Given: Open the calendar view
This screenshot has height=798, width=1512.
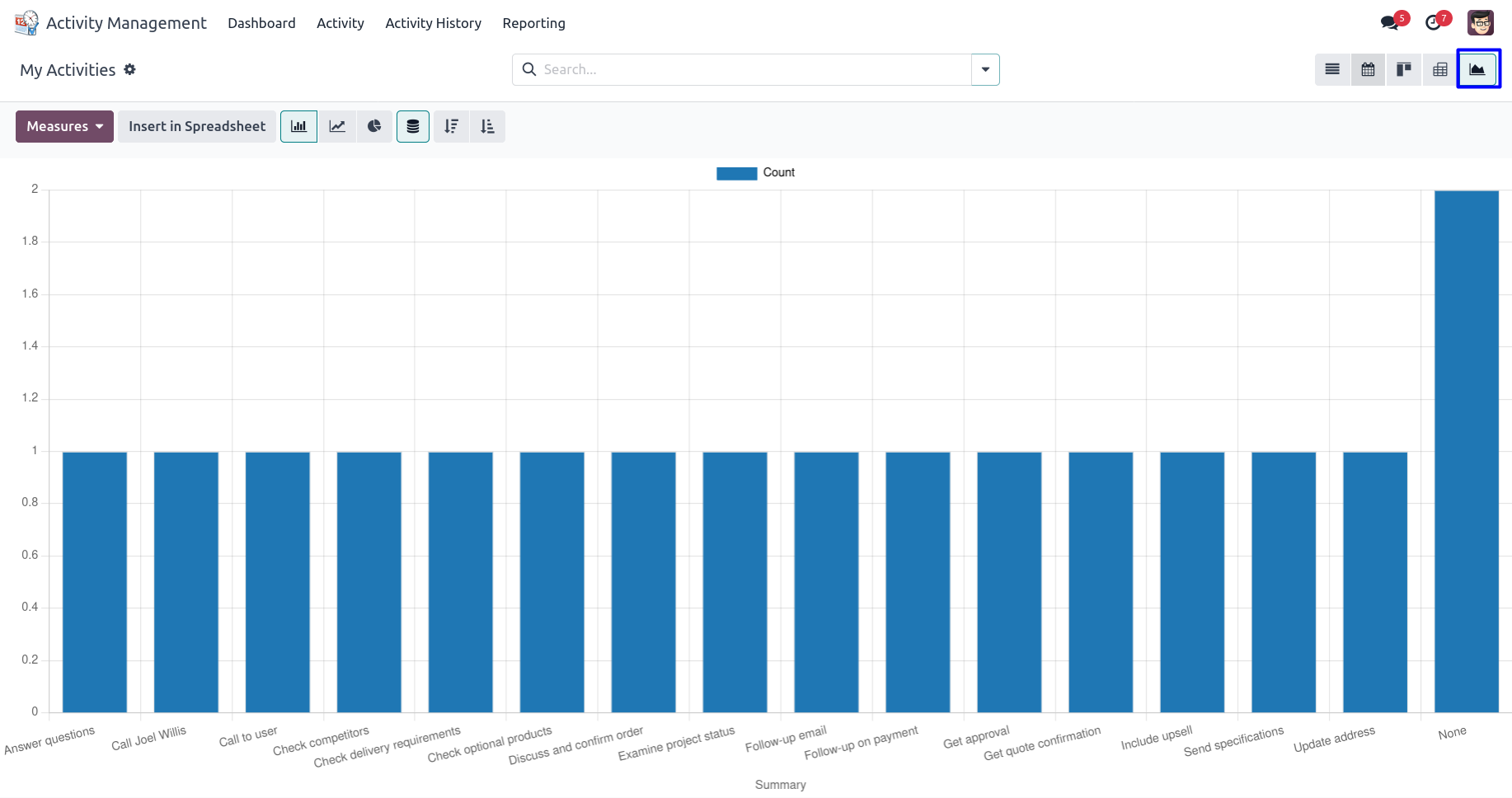Looking at the screenshot, I should point(1368,69).
